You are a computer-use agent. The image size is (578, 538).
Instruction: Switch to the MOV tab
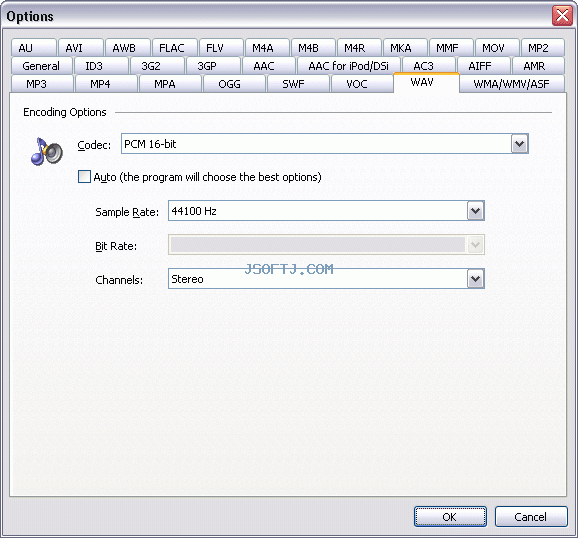click(x=498, y=48)
